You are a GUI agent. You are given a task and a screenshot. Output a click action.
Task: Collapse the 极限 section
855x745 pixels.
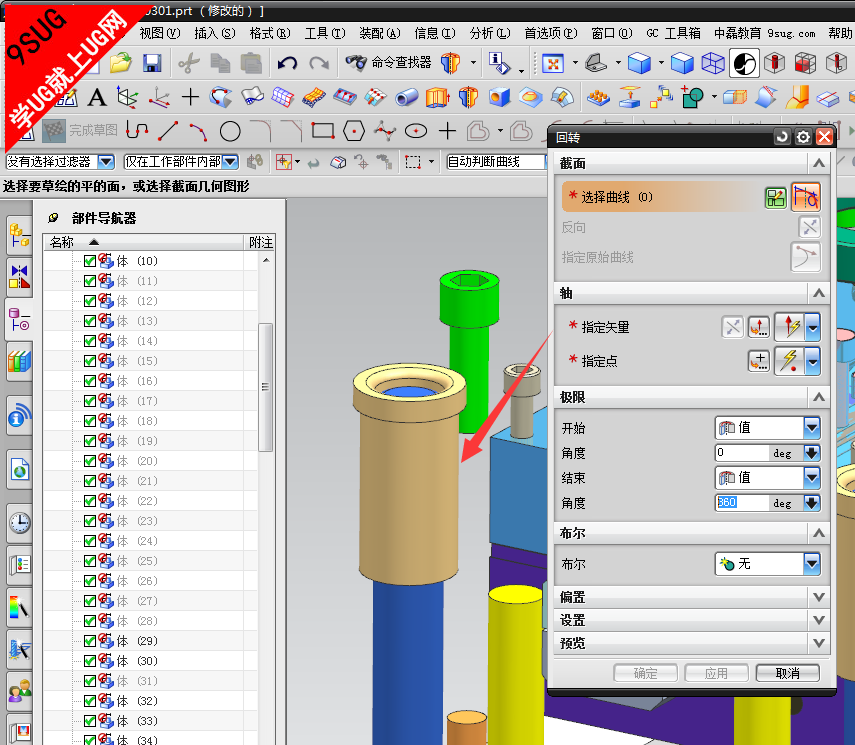(x=818, y=397)
